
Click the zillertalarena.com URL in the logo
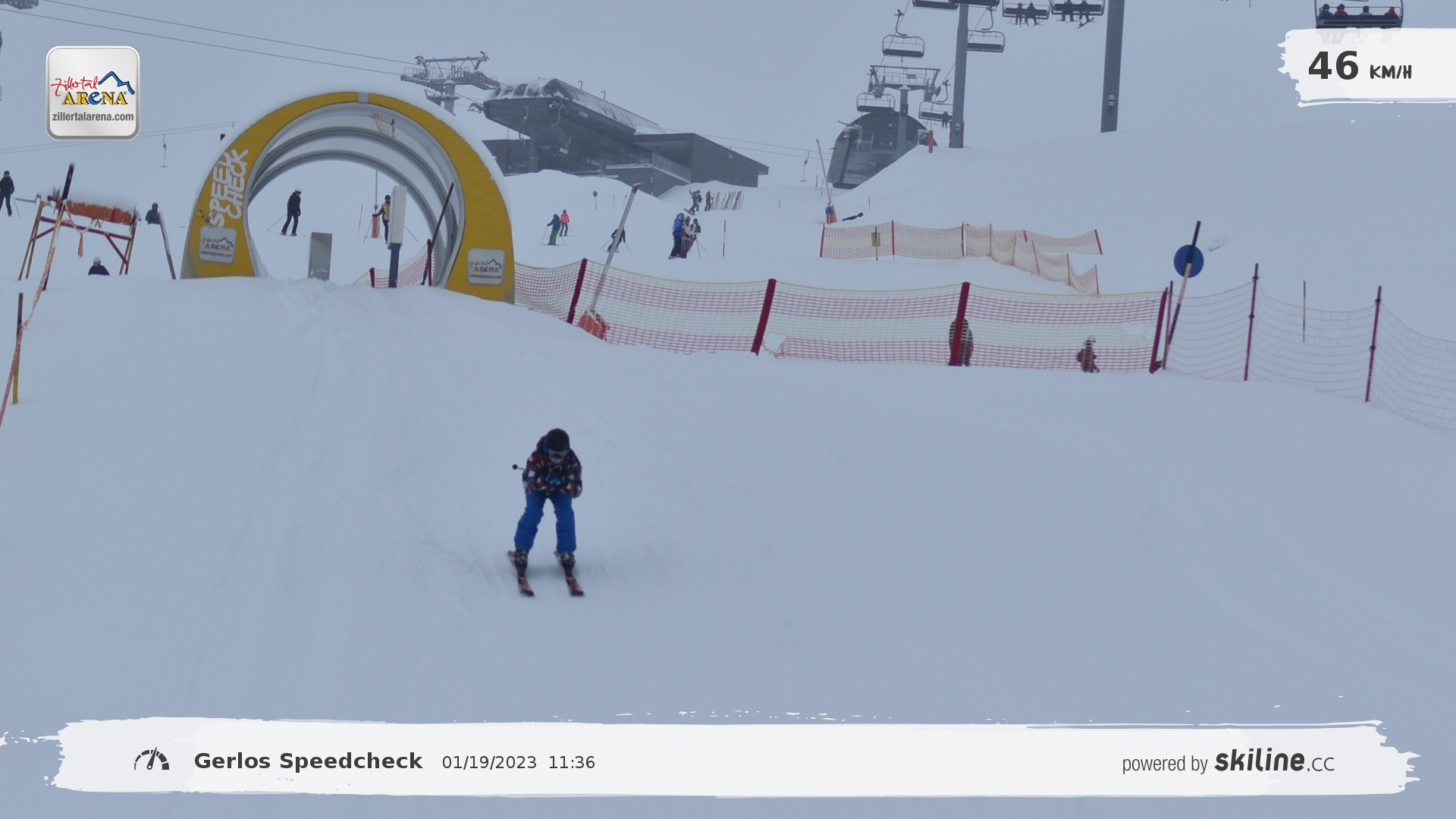pyautogui.click(x=93, y=117)
